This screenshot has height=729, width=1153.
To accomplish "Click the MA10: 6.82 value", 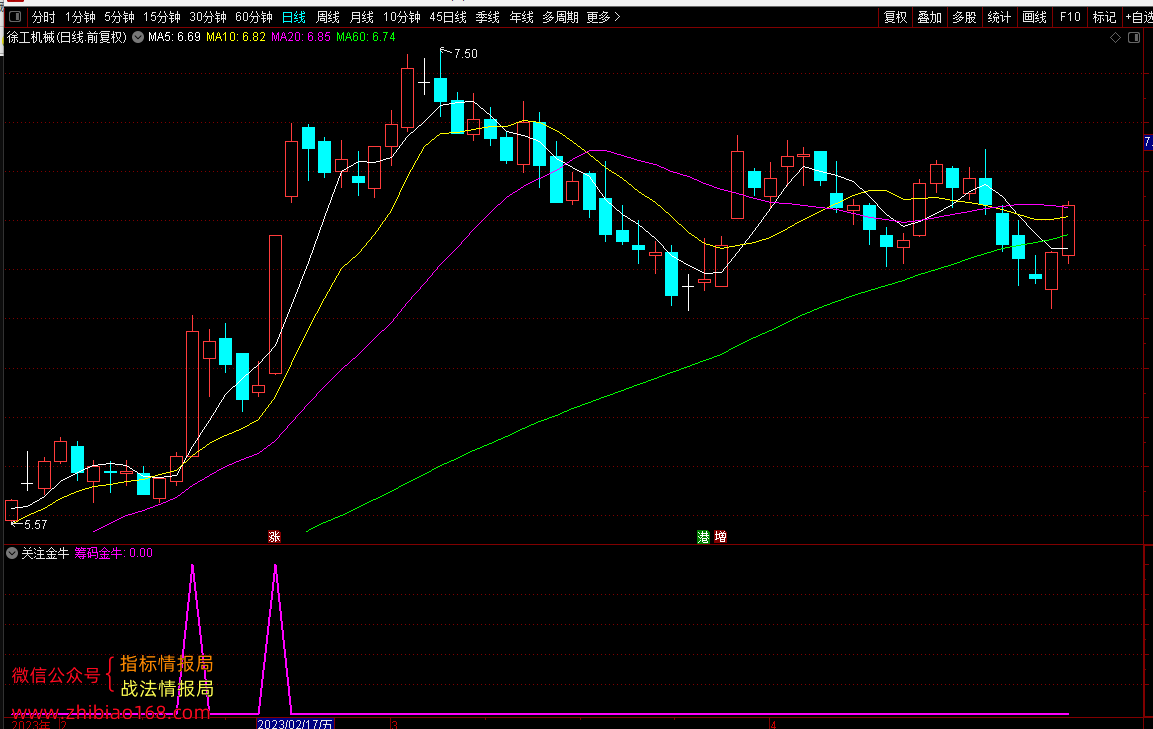I will point(235,37).
